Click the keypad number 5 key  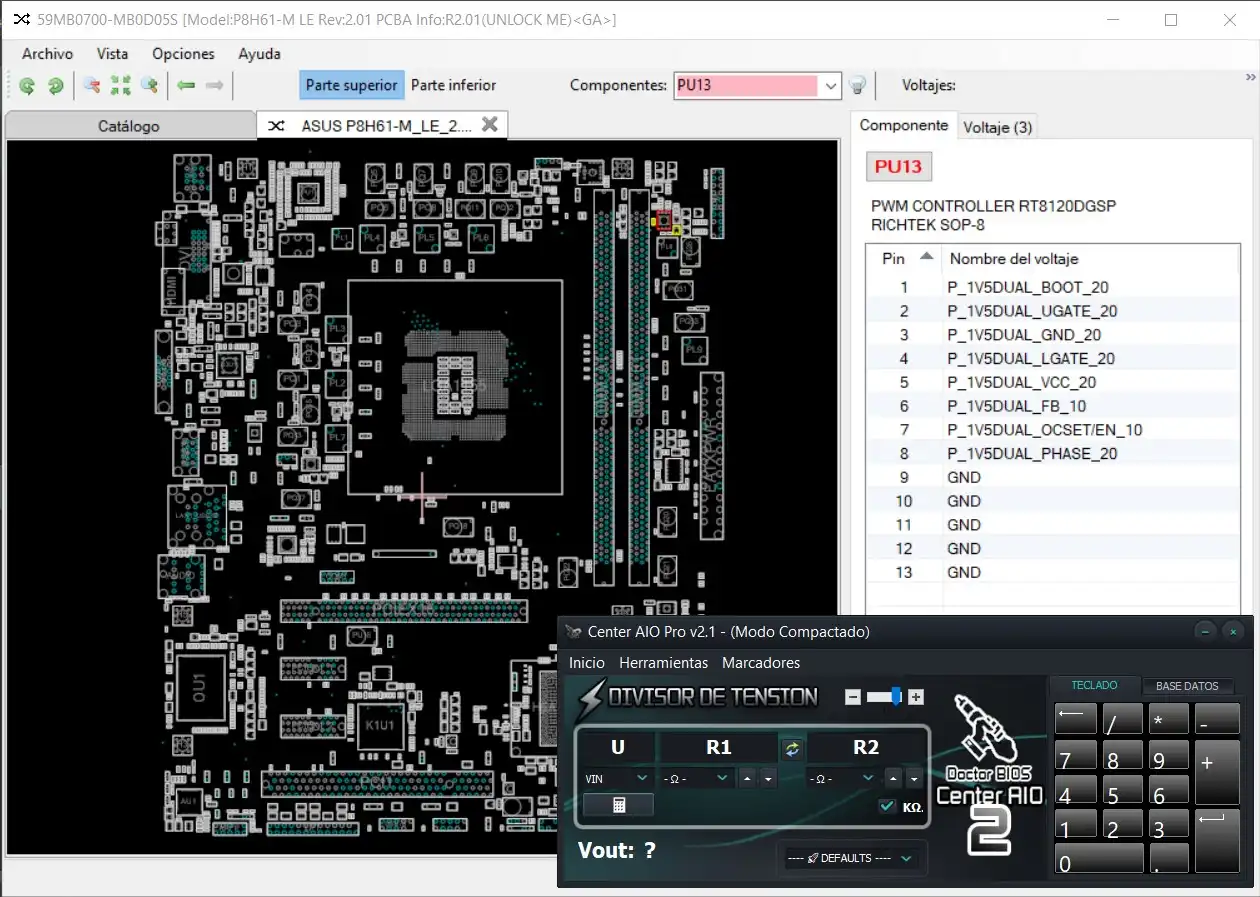(1122, 791)
